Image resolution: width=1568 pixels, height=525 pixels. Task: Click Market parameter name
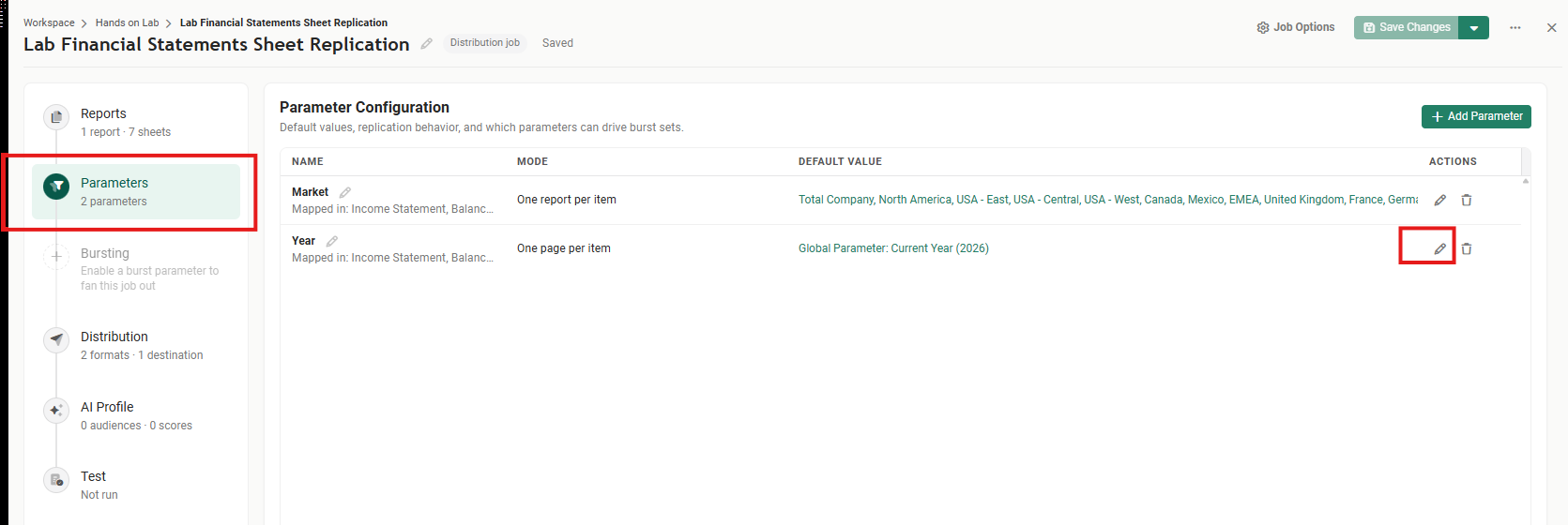(x=310, y=192)
